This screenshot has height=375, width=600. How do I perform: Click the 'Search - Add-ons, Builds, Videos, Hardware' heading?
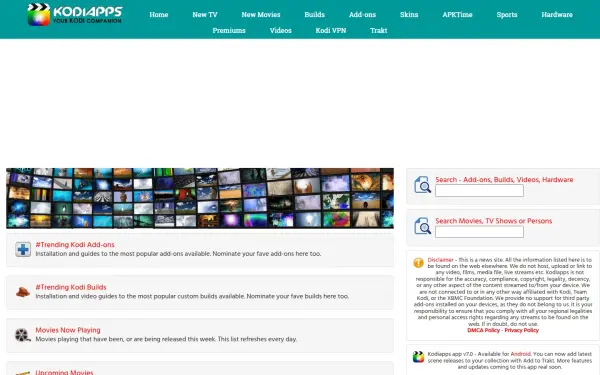pyautogui.click(x=504, y=179)
